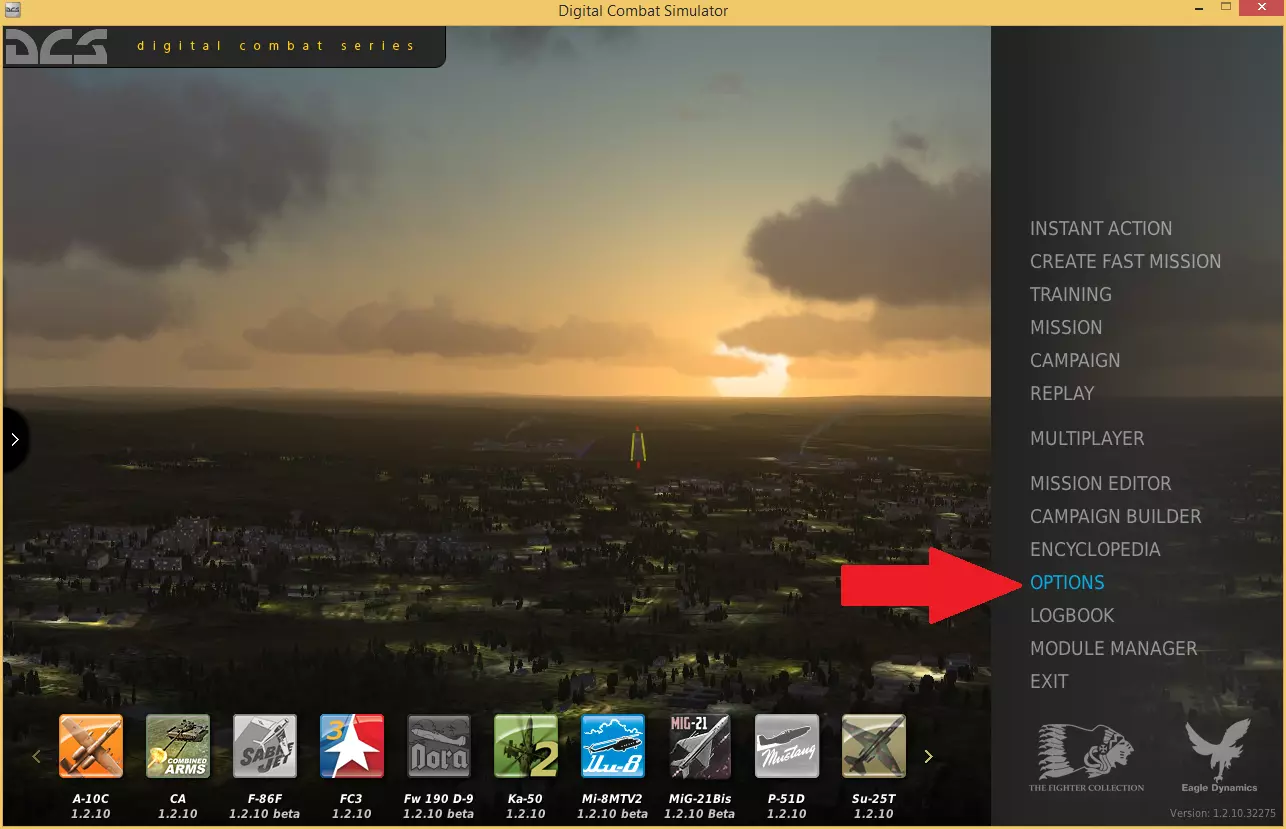Screen dimensions: 1286x829
Task: View the pilot Logbook
Action: coord(1072,616)
